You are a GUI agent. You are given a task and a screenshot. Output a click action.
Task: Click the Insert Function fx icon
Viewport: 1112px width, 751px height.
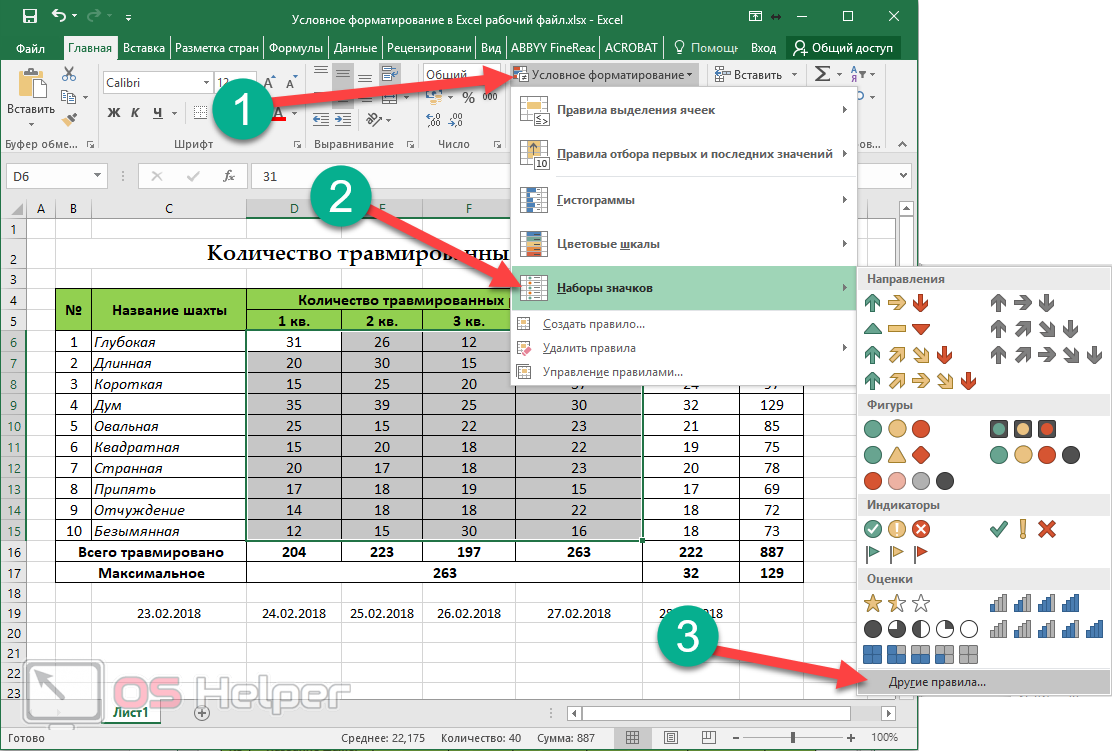229,176
